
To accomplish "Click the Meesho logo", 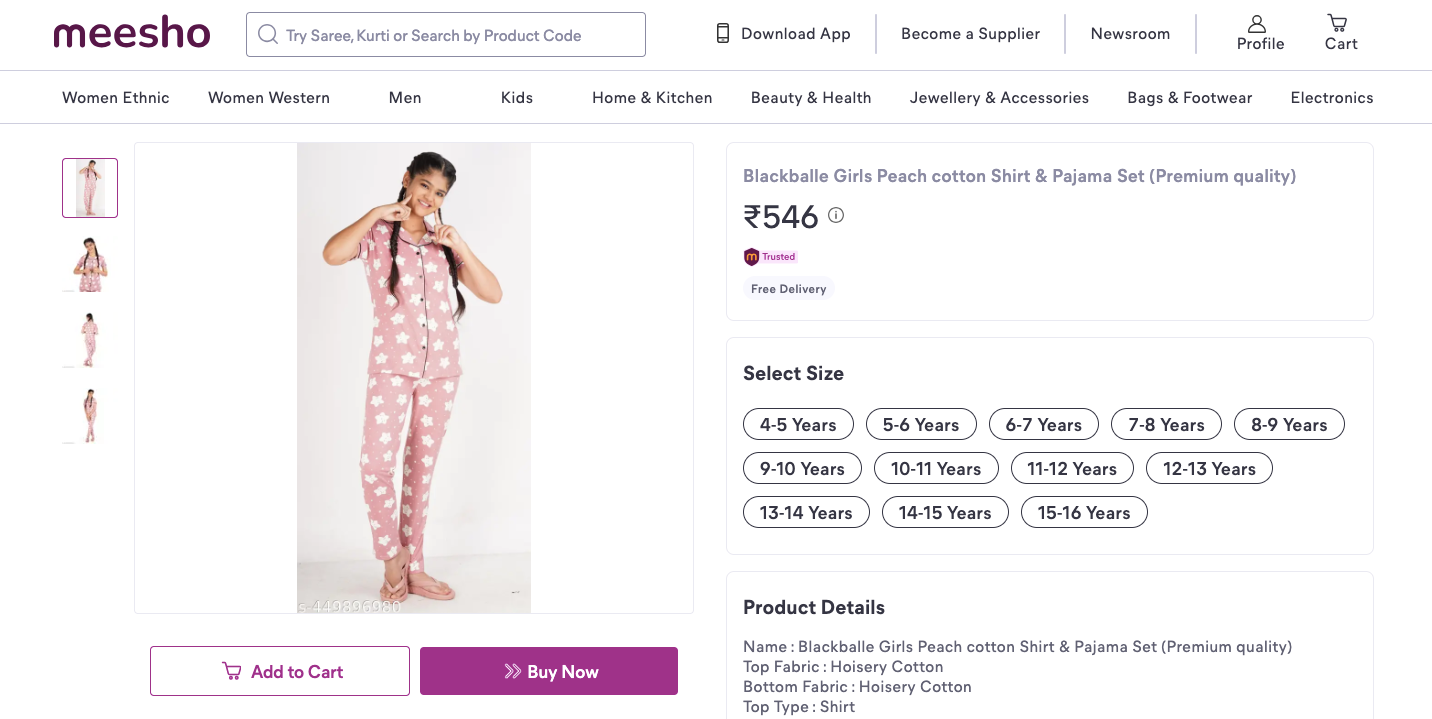I will [132, 34].
